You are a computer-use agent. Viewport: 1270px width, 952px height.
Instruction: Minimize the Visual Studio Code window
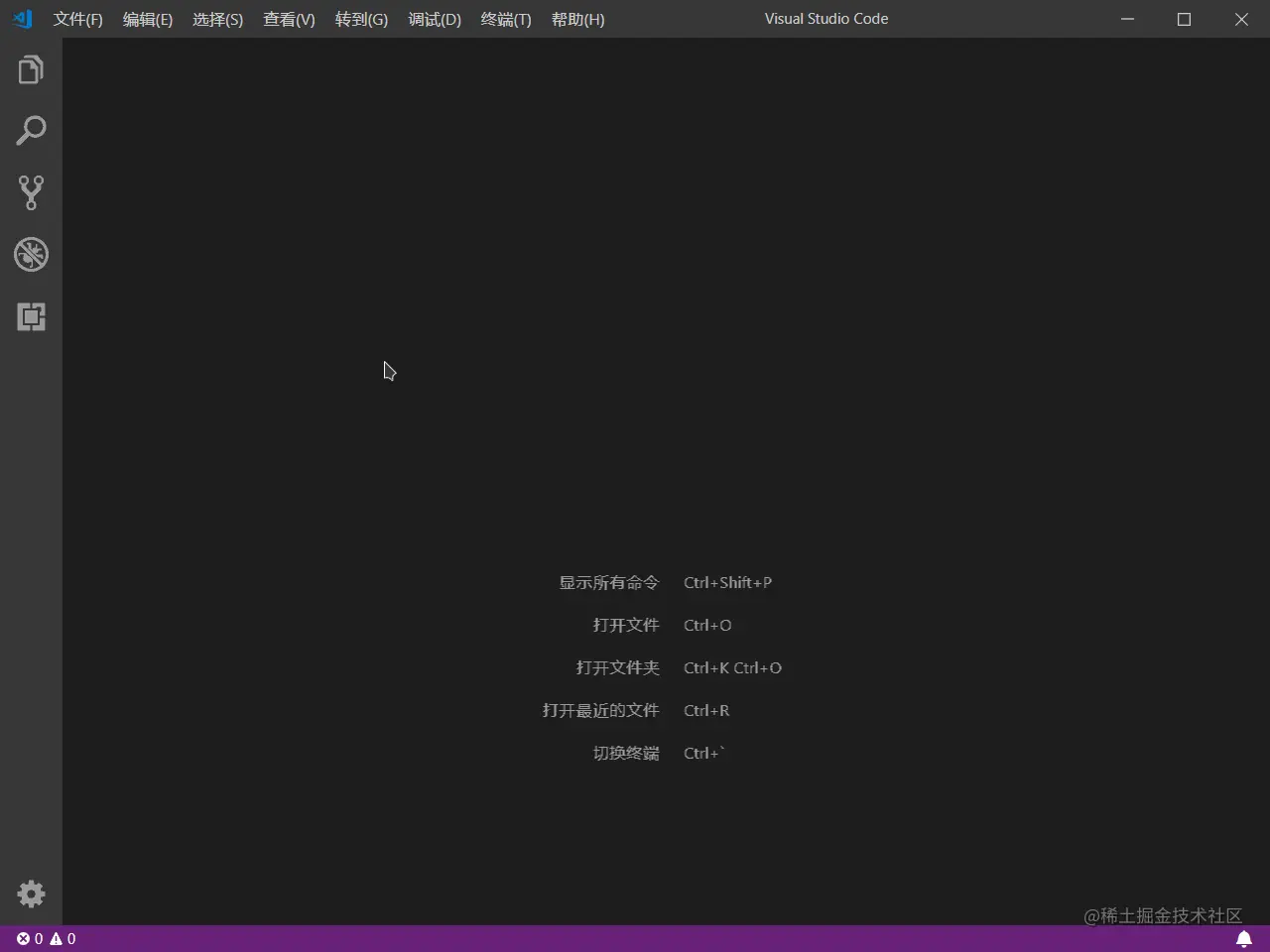click(x=1127, y=19)
